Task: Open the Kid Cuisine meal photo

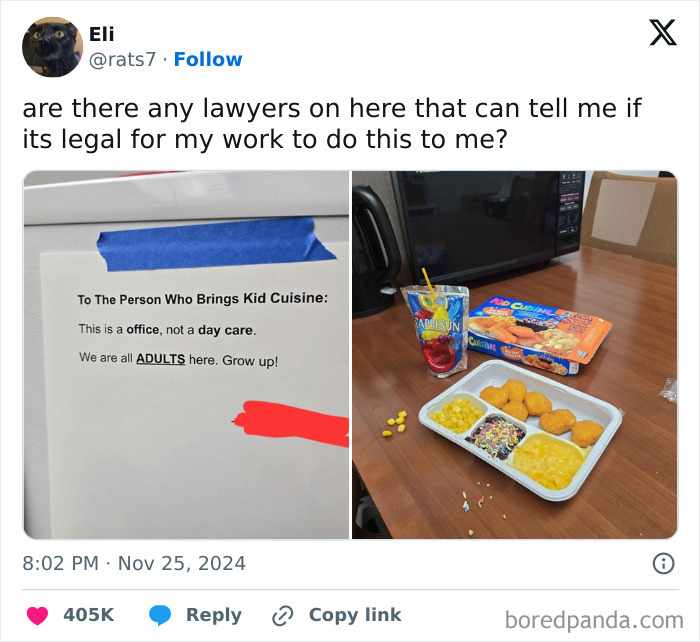Action: [x=515, y=355]
